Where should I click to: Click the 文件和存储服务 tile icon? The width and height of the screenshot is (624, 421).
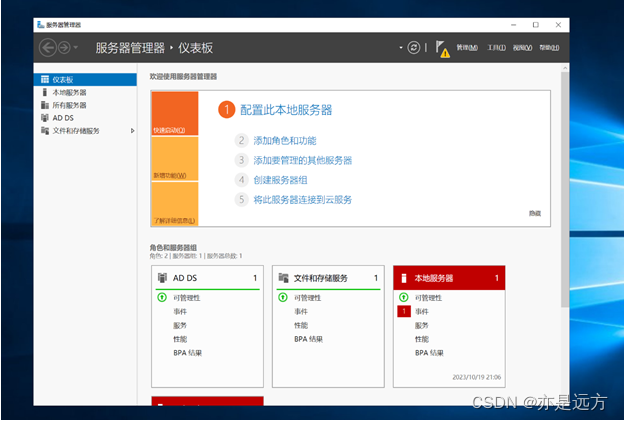coord(283,277)
